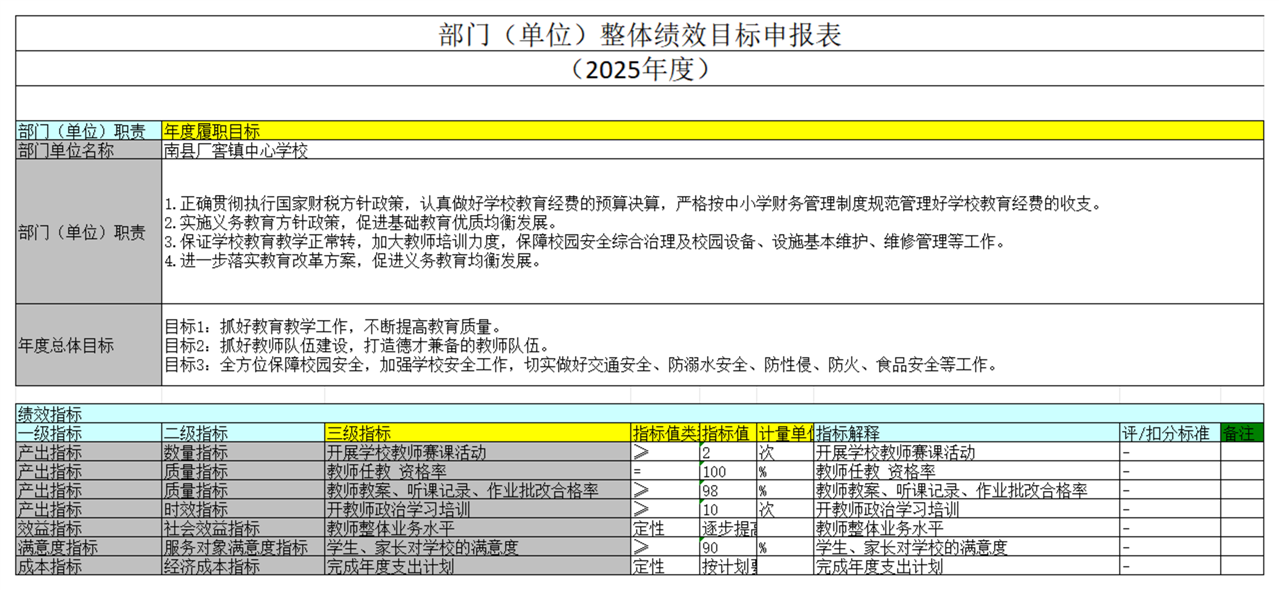Select 质量指标 in the 教师任教 资格率 row

[243, 471]
